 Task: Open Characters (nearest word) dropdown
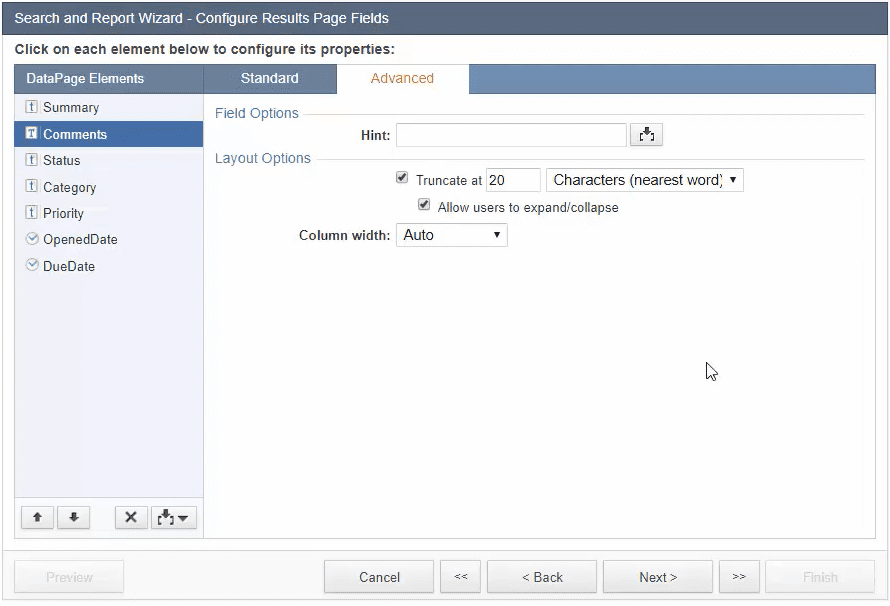(644, 180)
